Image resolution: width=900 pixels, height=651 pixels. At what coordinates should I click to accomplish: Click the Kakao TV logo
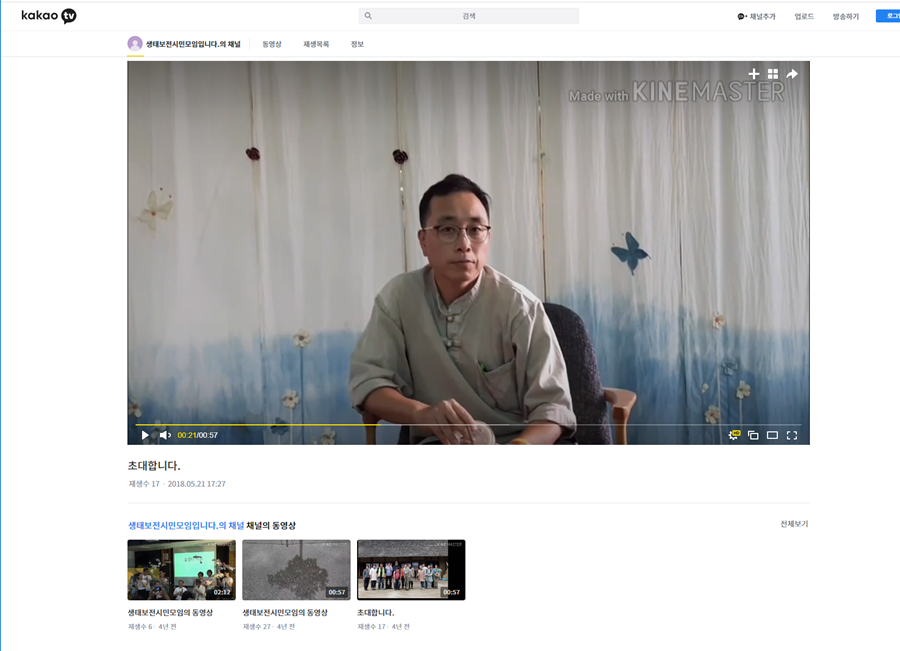(49, 16)
